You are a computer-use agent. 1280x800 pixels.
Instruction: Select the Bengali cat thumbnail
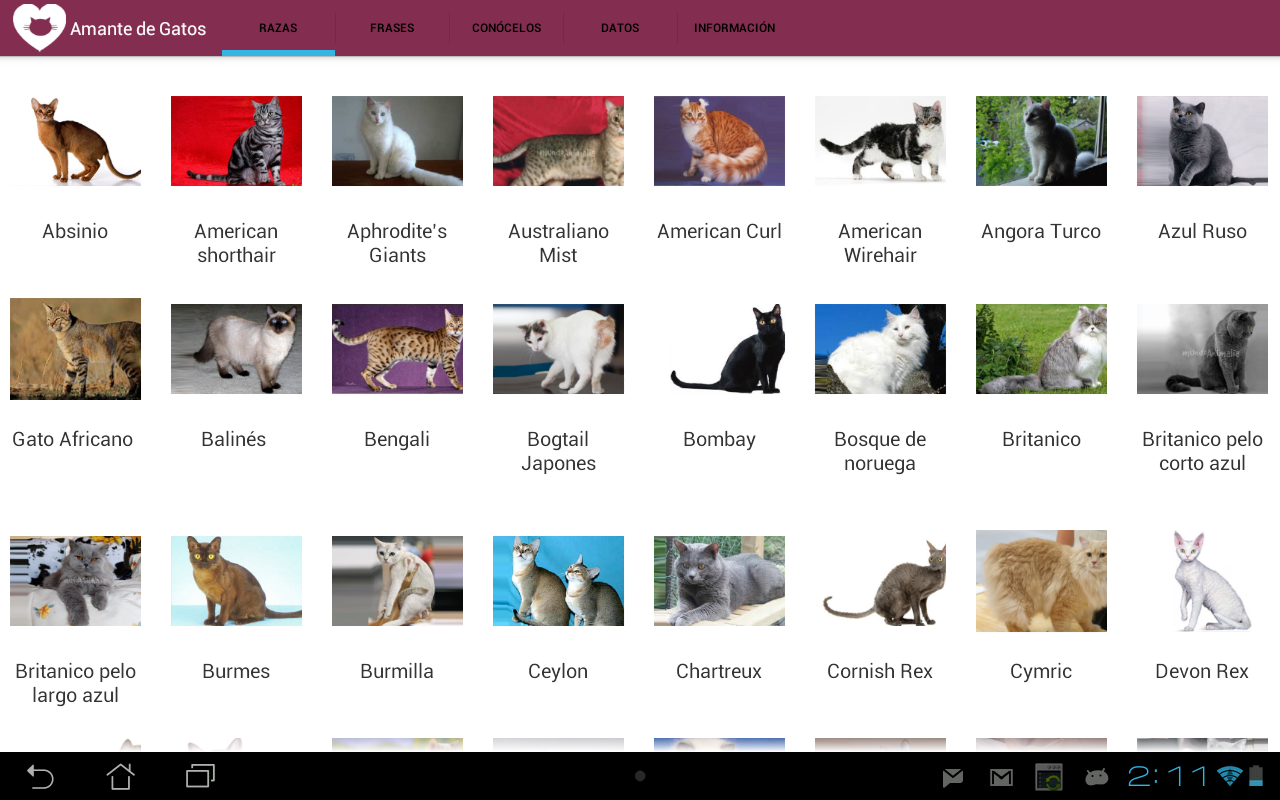397,349
